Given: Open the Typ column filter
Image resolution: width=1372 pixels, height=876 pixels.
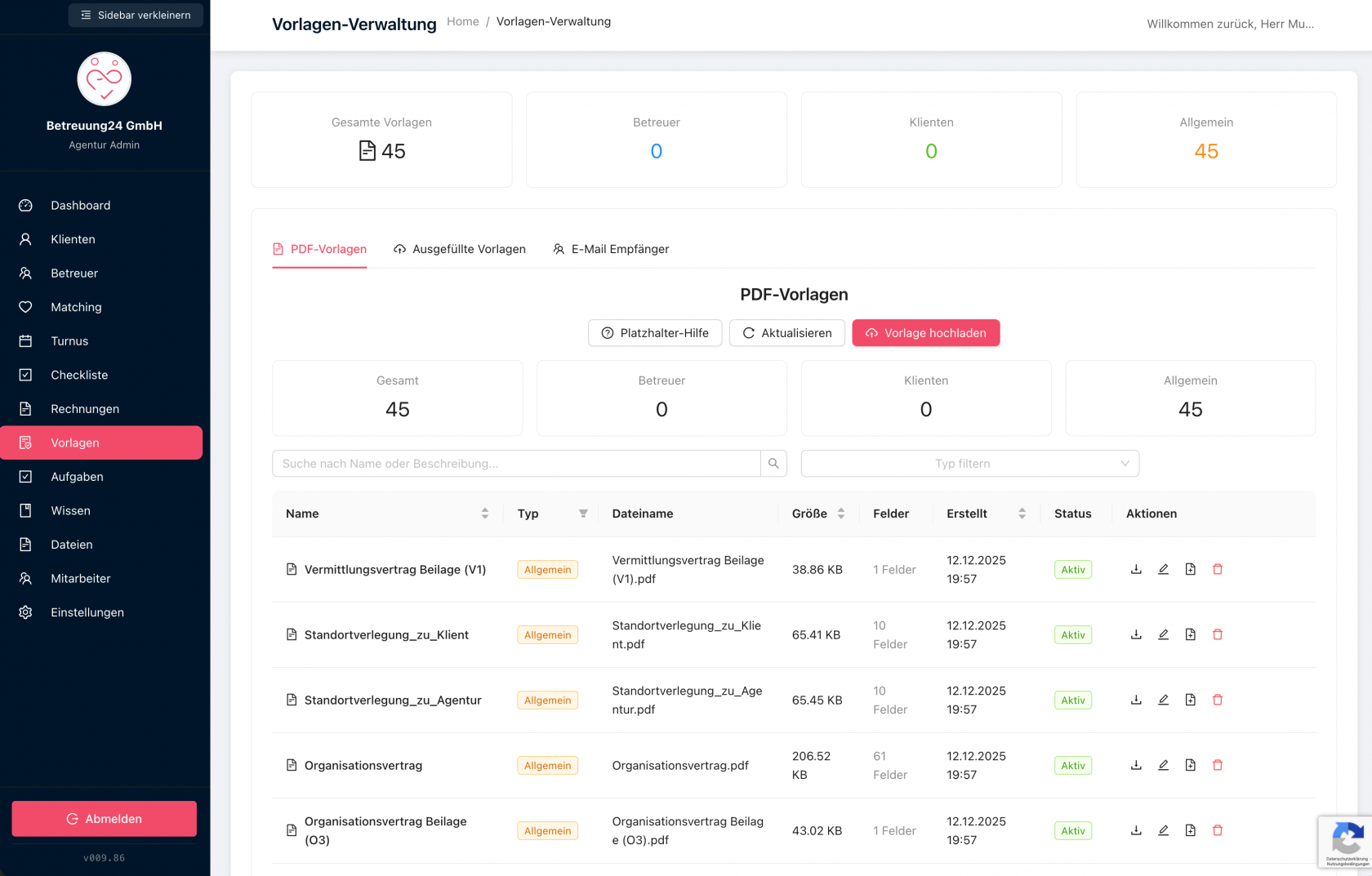Looking at the screenshot, I should [x=583, y=514].
